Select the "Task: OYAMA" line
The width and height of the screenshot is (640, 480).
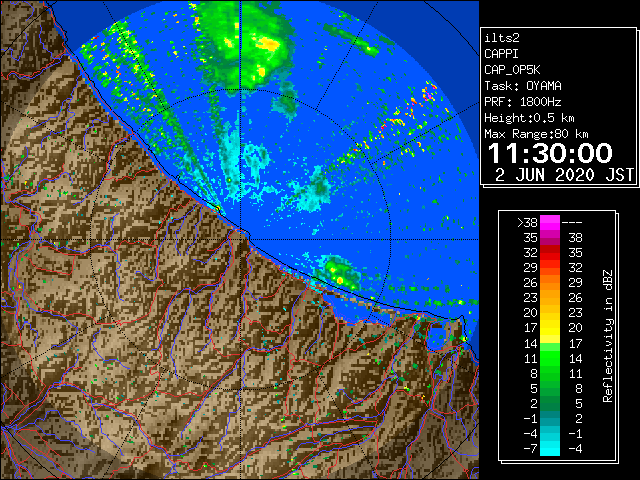click(x=523, y=86)
